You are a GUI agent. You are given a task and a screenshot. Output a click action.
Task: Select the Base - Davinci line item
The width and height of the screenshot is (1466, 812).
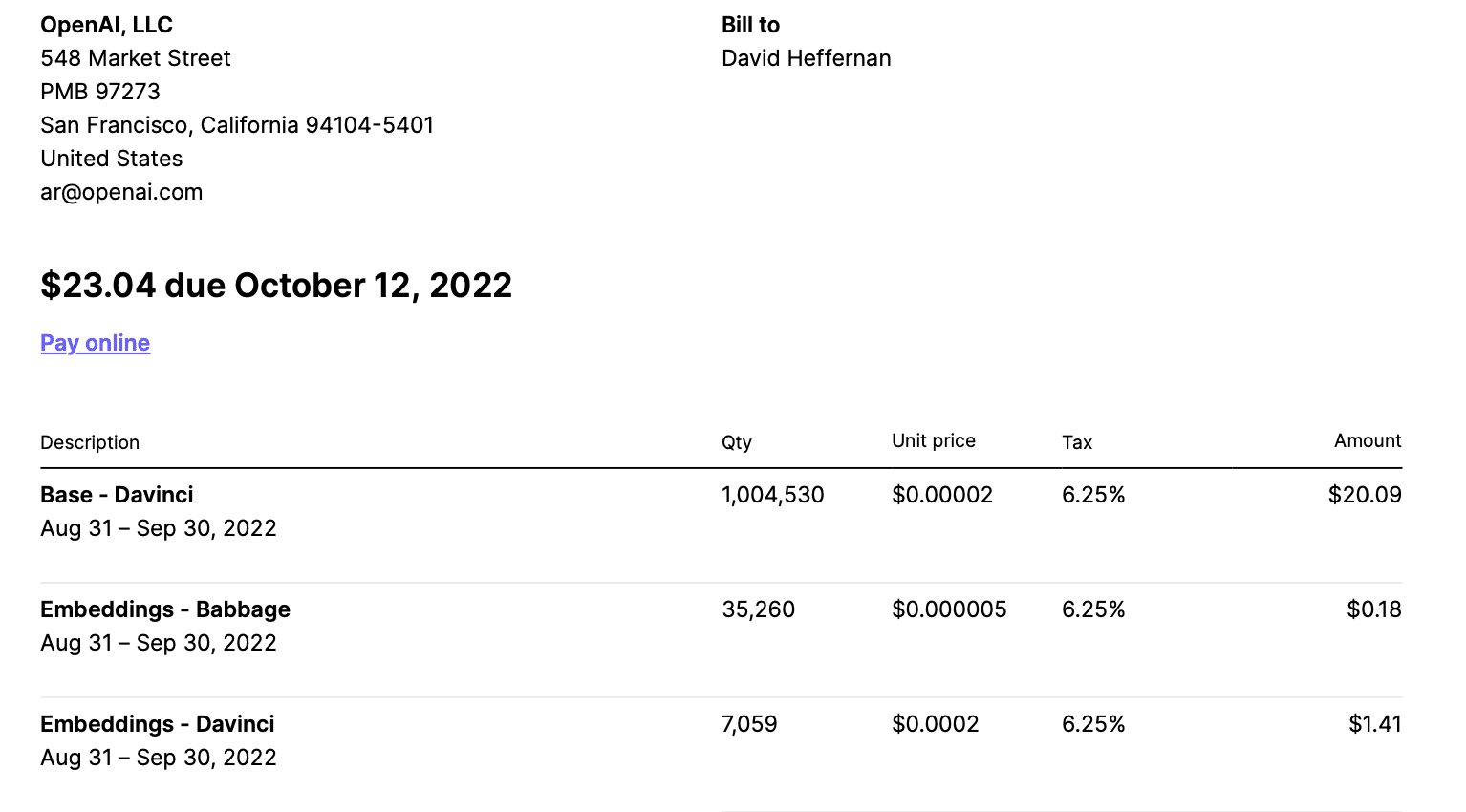click(x=117, y=495)
